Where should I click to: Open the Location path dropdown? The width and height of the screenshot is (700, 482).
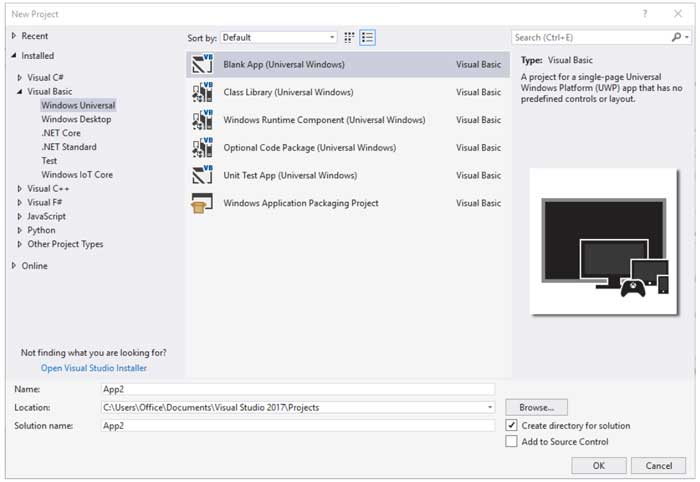(x=490, y=407)
